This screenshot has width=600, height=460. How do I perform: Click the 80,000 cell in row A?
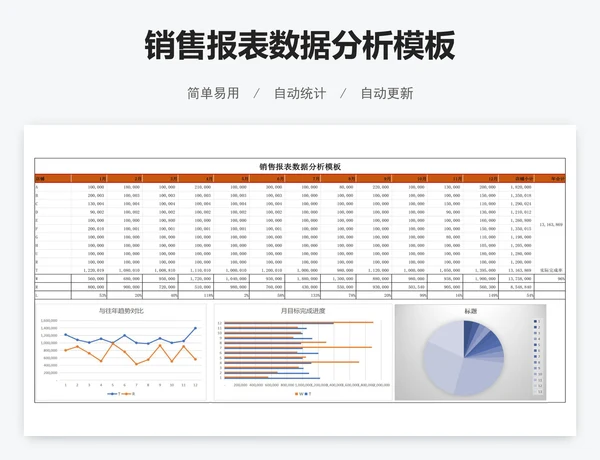click(338, 187)
